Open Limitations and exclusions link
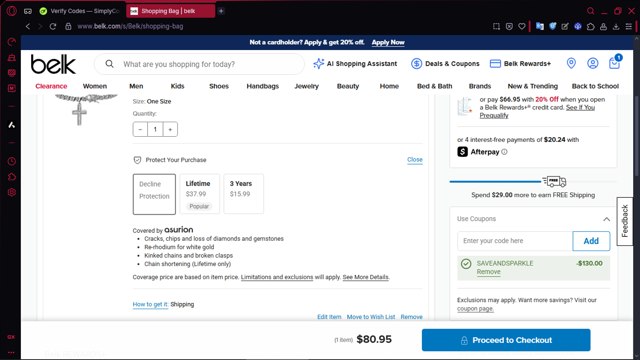Image resolution: width=640 pixels, height=360 pixels. coord(277,277)
